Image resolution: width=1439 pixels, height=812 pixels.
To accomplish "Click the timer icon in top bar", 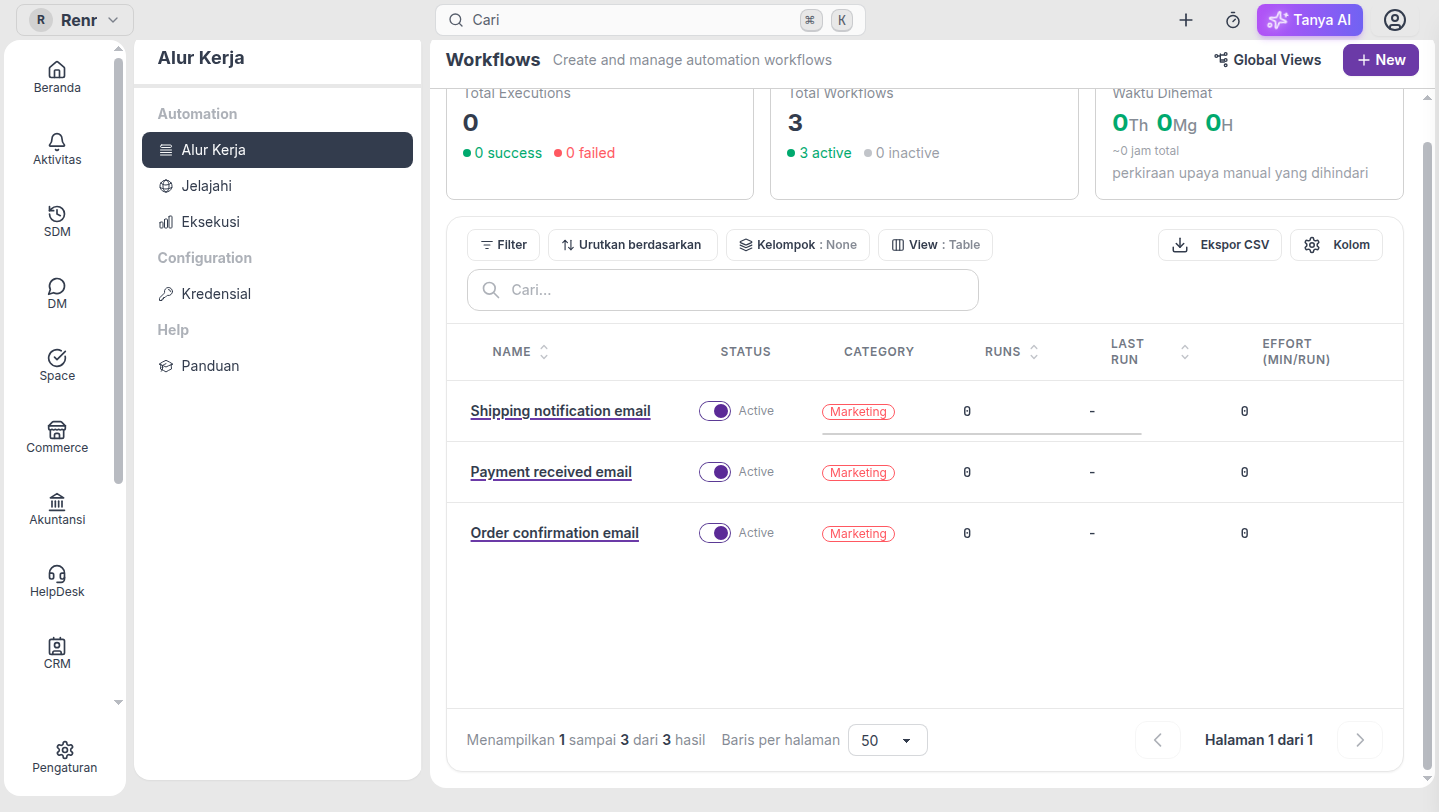I will [x=1233, y=20].
